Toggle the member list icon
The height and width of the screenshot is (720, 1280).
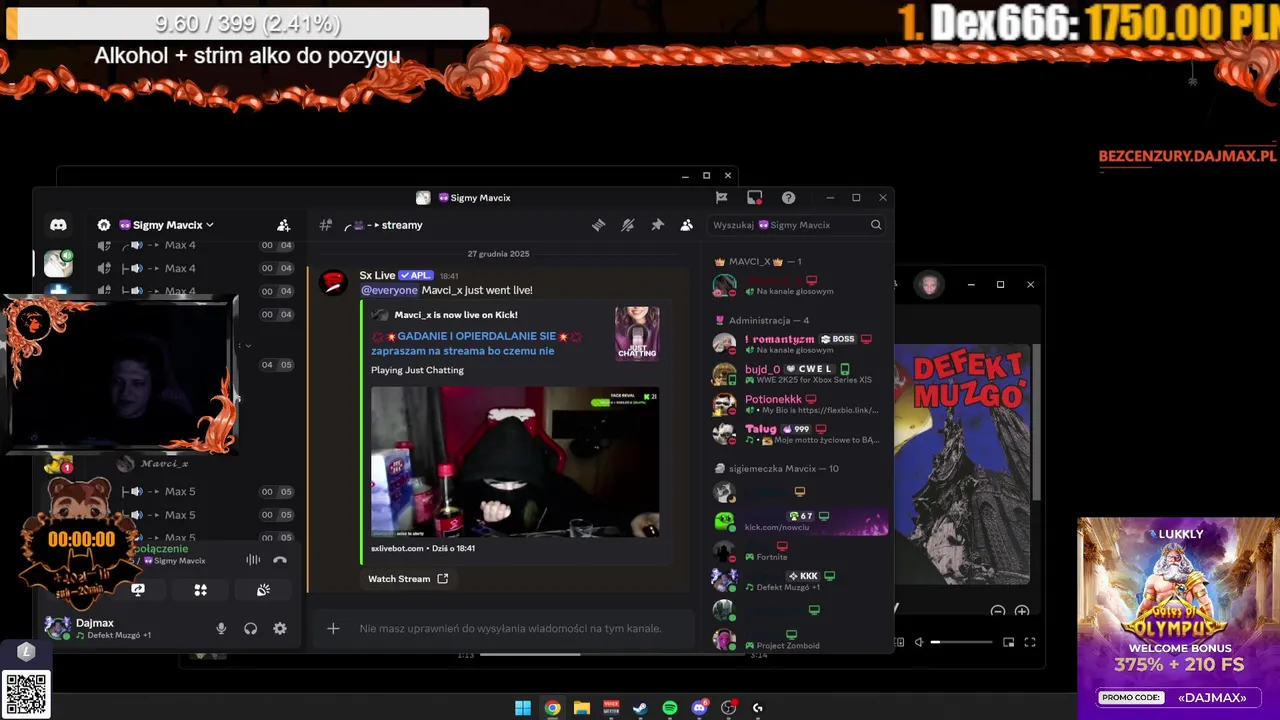point(686,225)
